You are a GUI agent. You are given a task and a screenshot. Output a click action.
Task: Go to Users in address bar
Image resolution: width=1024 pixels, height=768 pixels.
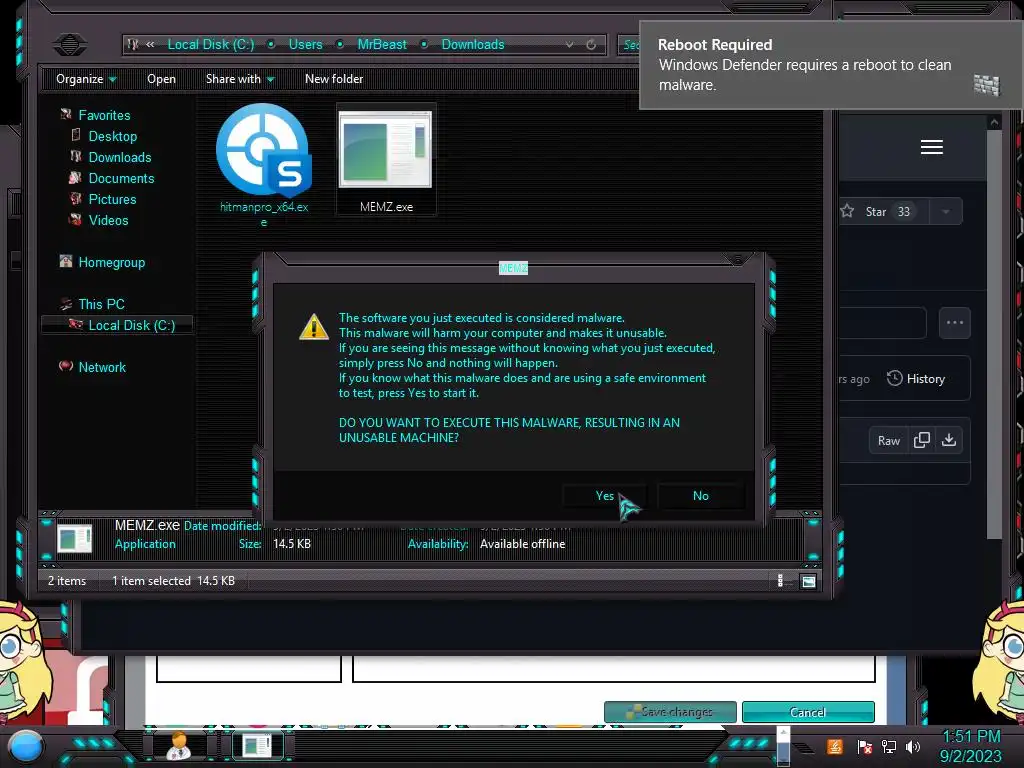coord(306,44)
